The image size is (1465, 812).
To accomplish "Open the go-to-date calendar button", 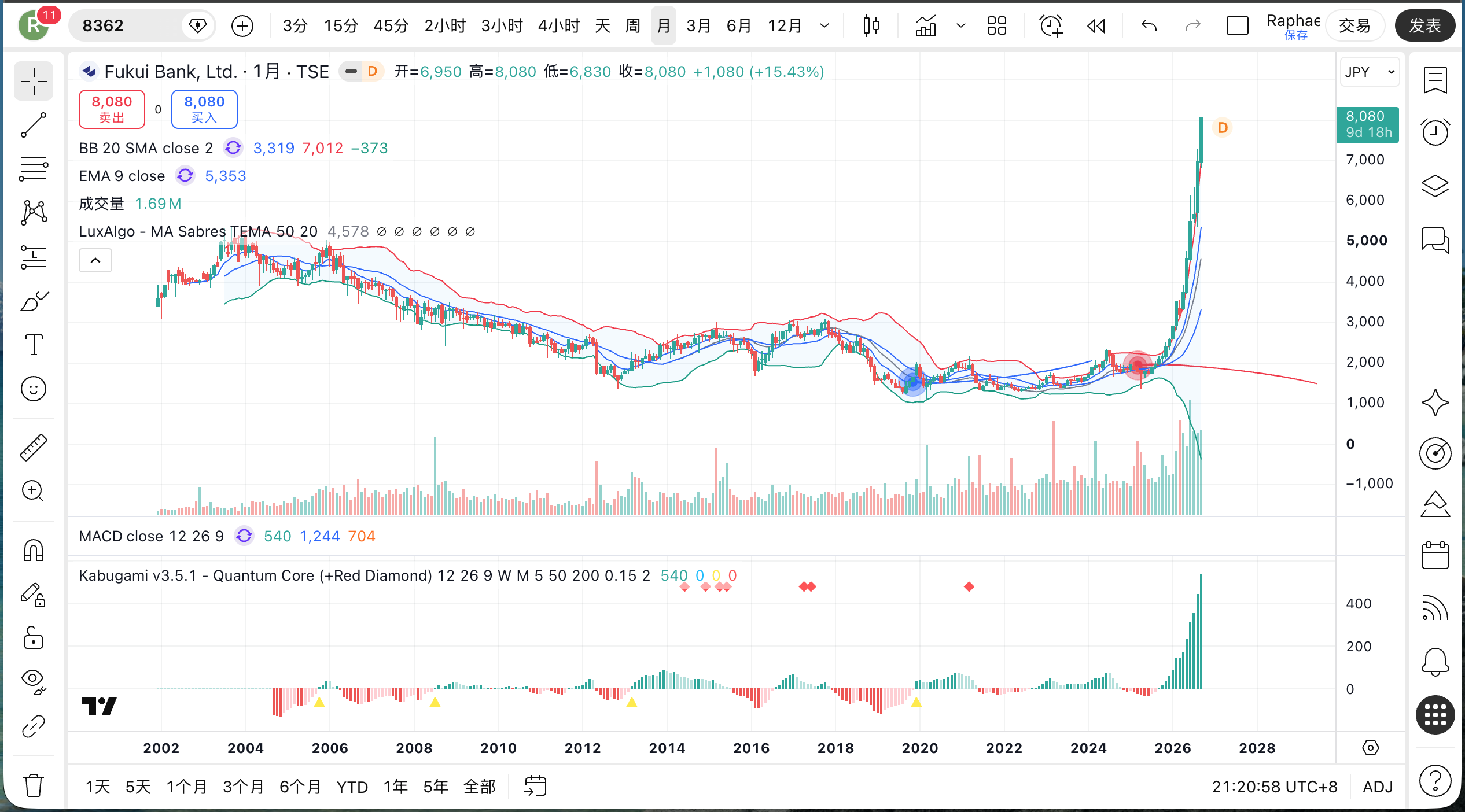I will pyautogui.click(x=535, y=786).
